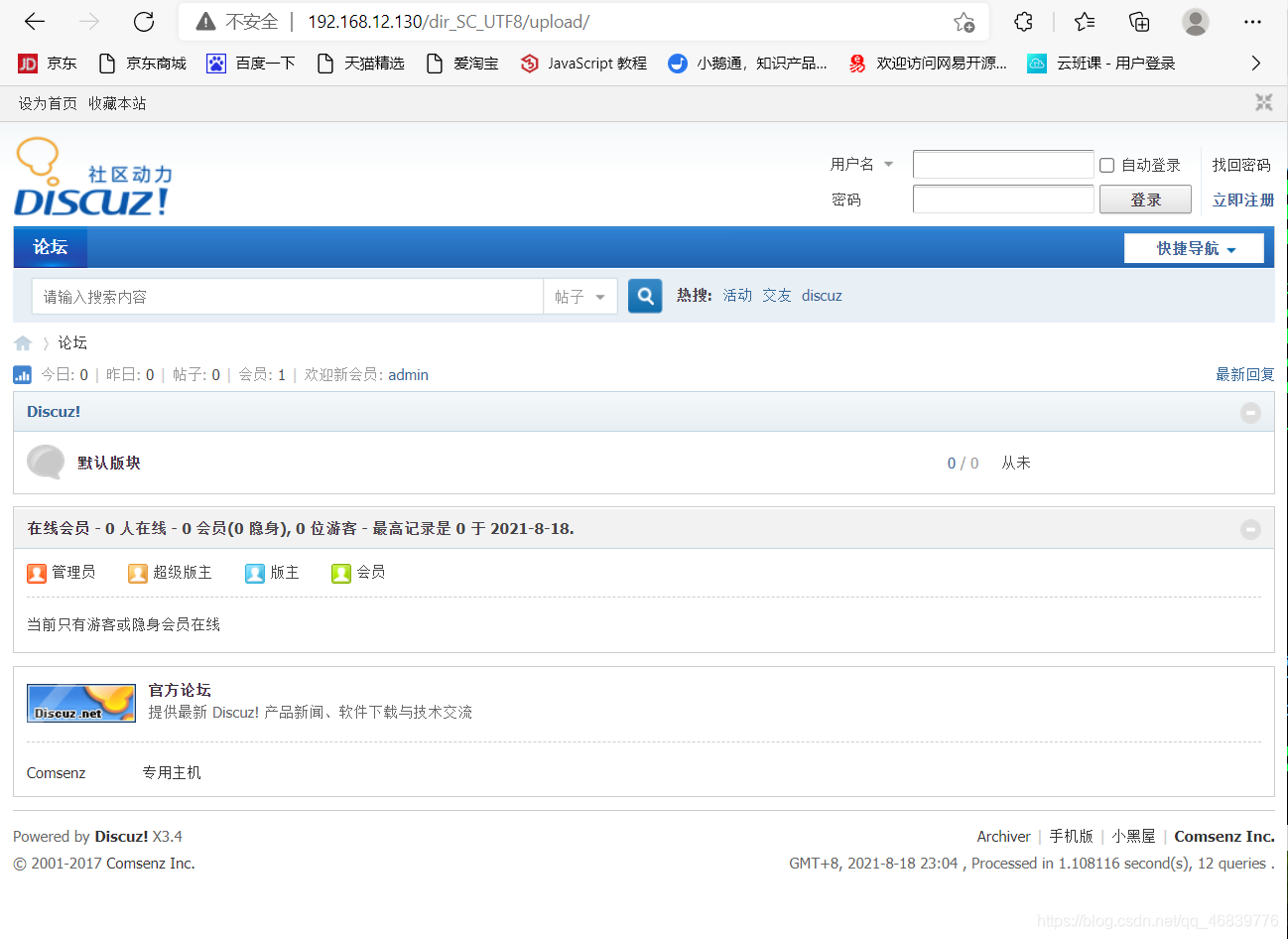Click the 管理员 legend icon
Viewport: 1288px width, 939px height.
37,573
